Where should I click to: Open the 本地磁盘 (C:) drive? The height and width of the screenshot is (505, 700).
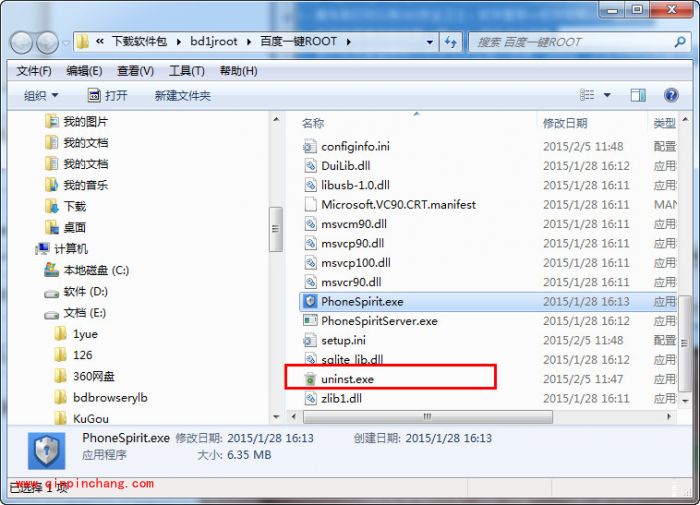pos(86,270)
